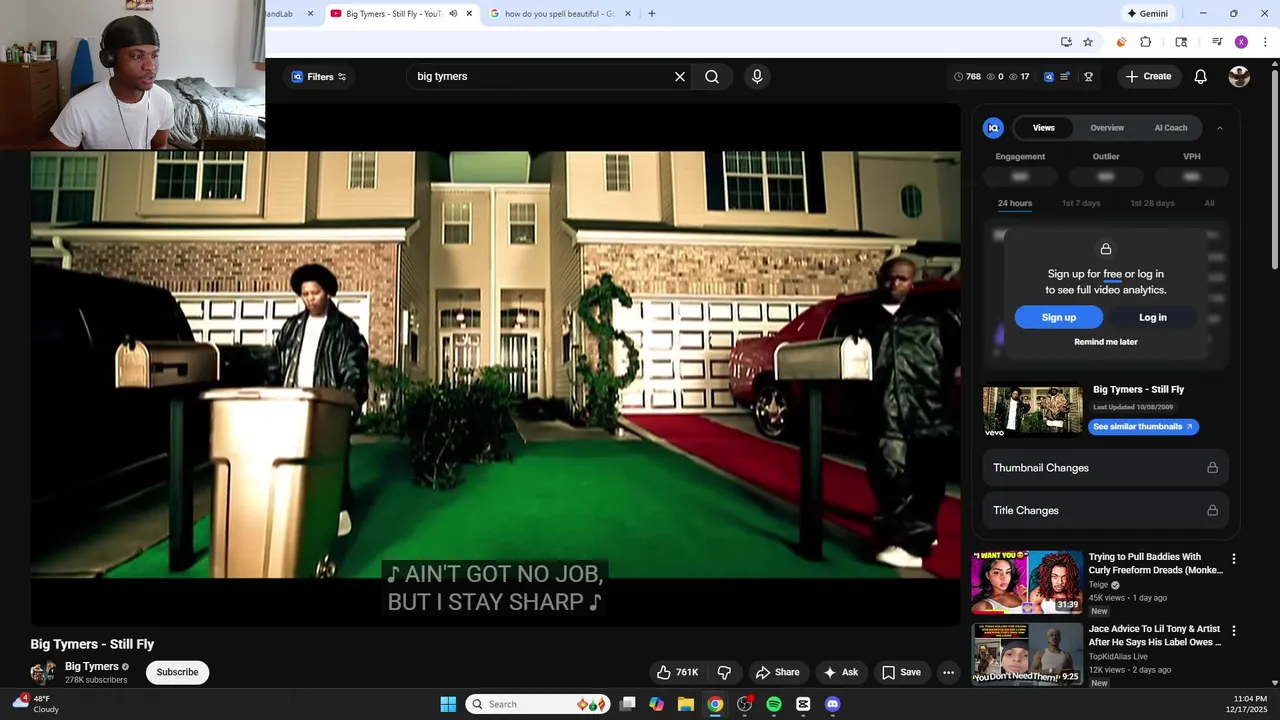
Task: Collapse the vidIQ panel with chevron
Action: (x=1219, y=128)
